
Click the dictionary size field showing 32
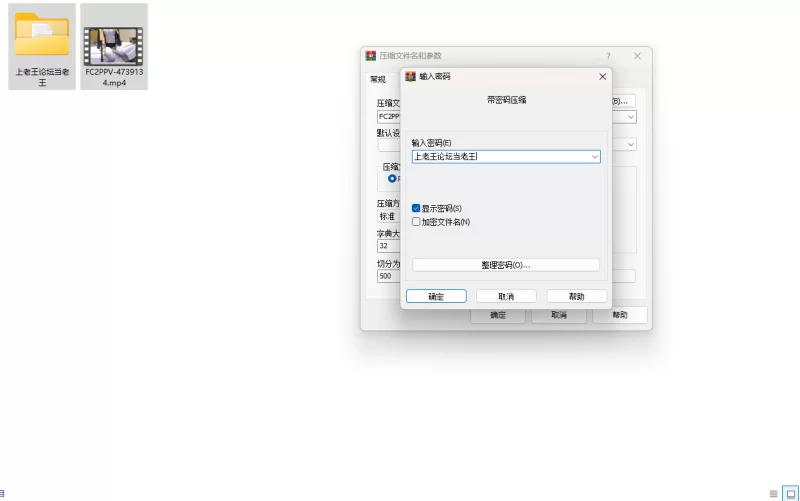(389, 246)
